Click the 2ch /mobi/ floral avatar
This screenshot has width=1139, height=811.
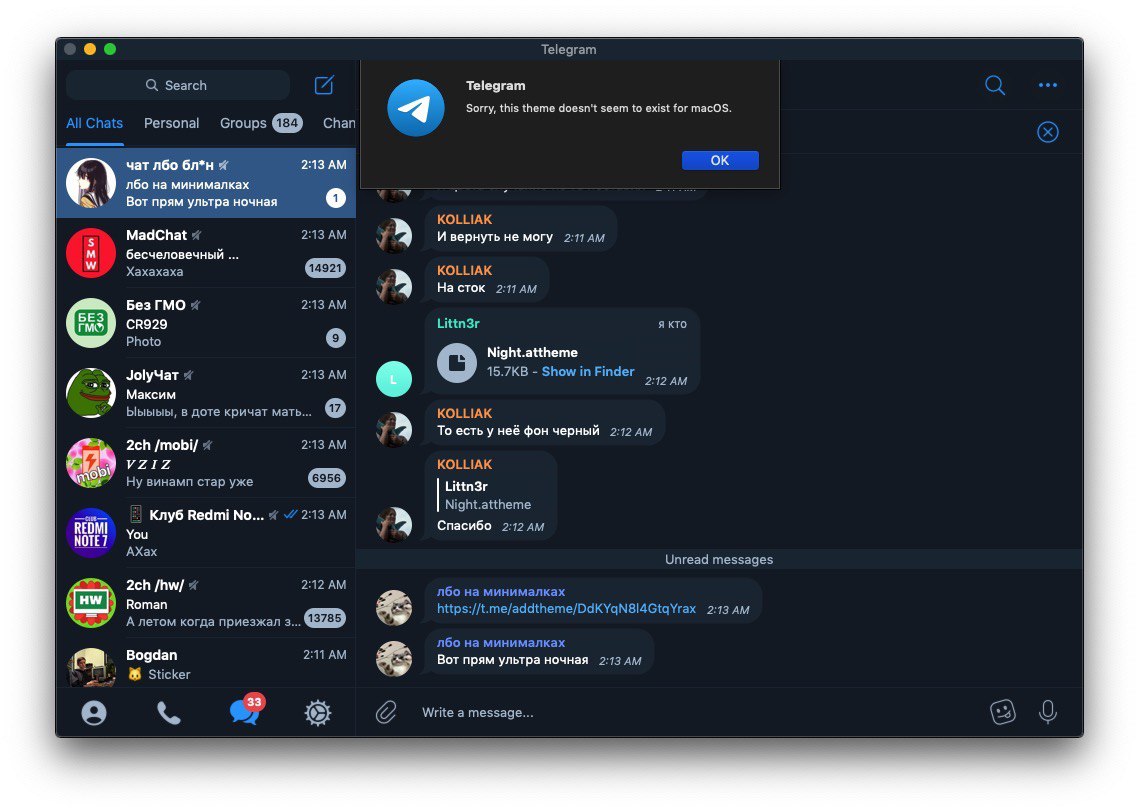click(91, 463)
